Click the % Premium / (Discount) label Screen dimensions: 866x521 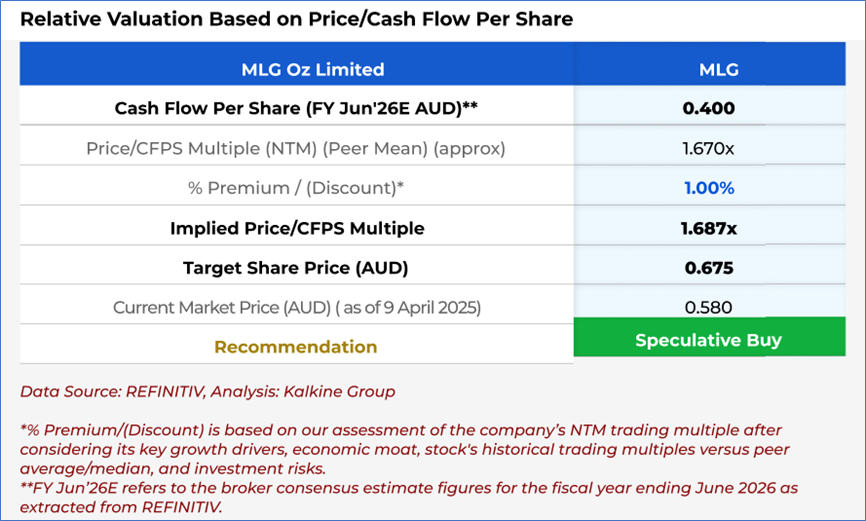tap(295, 188)
